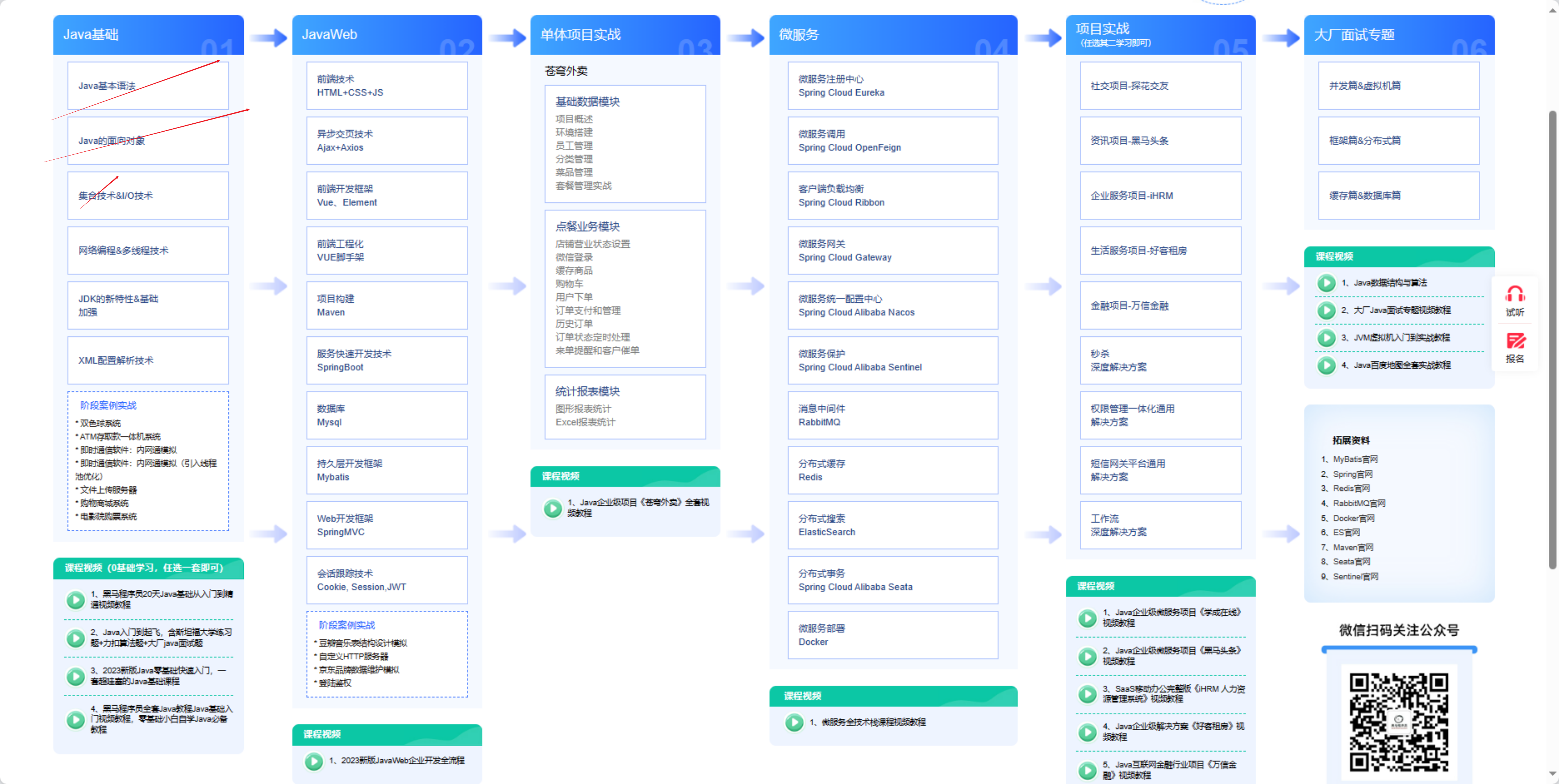This screenshot has height=784, width=1559.
Task: Click the Spring Cloud Alibaba Seata card
Action: (x=893, y=580)
